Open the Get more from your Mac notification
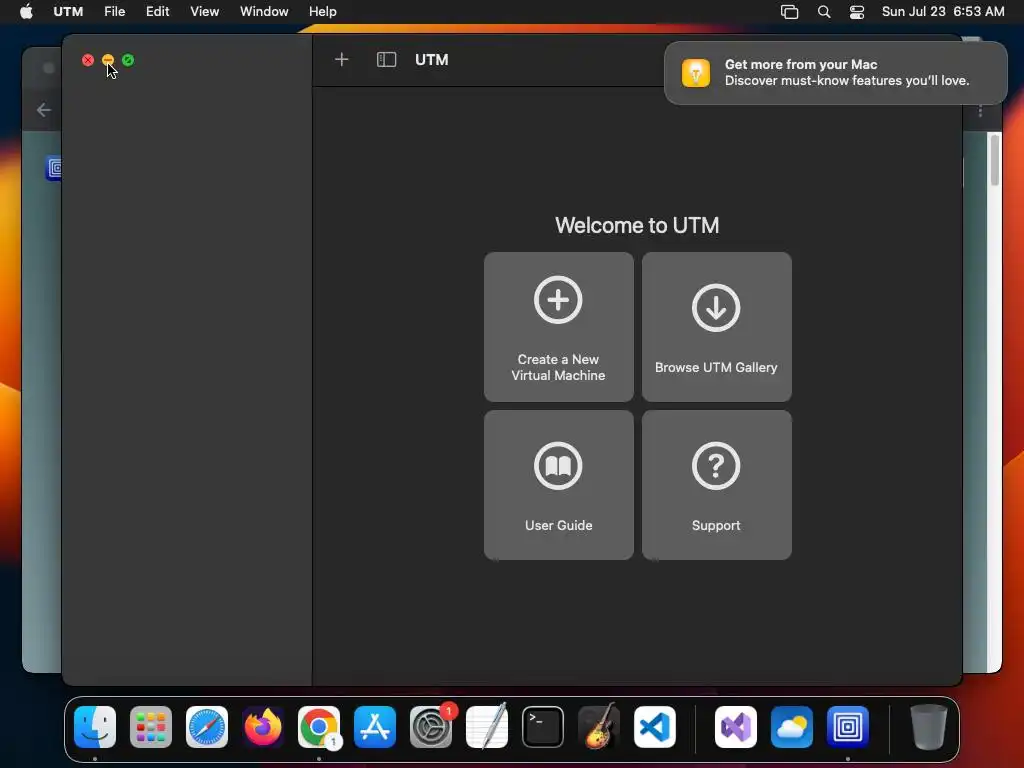This screenshot has width=1024, height=768. [x=835, y=73]
